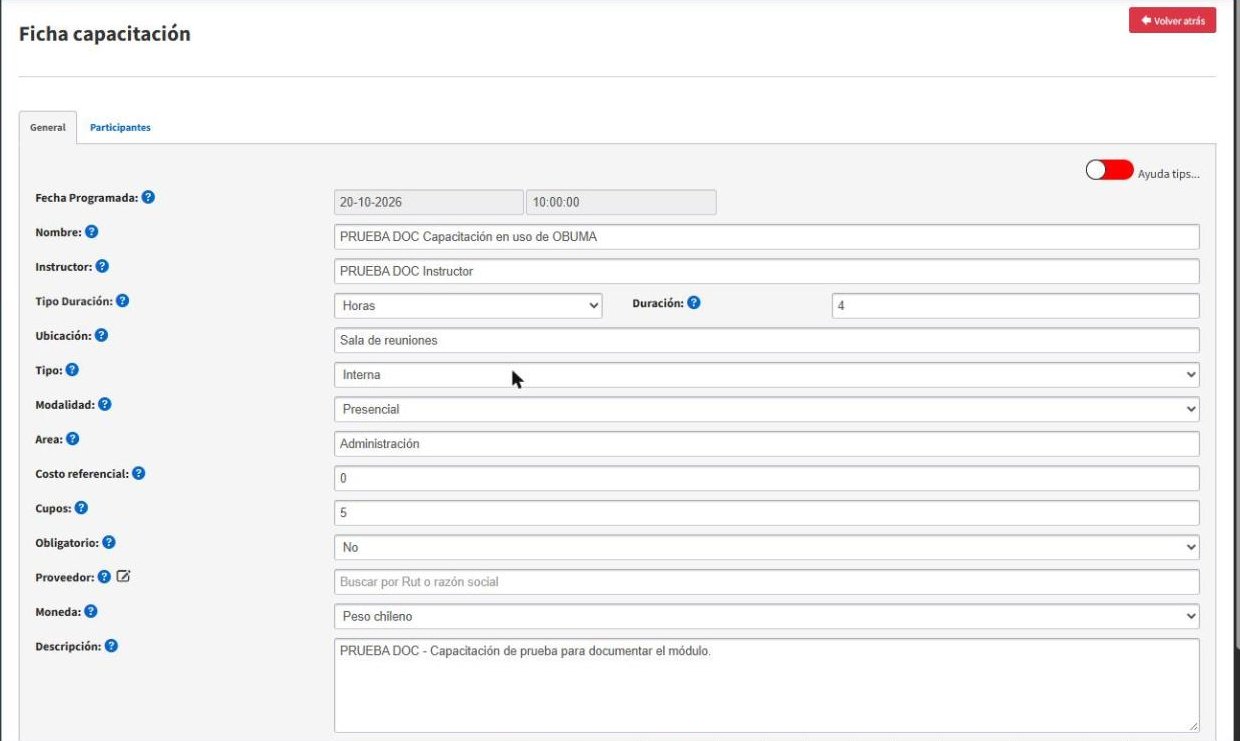Viewport: 1240px width, 741px height.
Task: Click the help icon beside Nombre
Action: (91, 232)
